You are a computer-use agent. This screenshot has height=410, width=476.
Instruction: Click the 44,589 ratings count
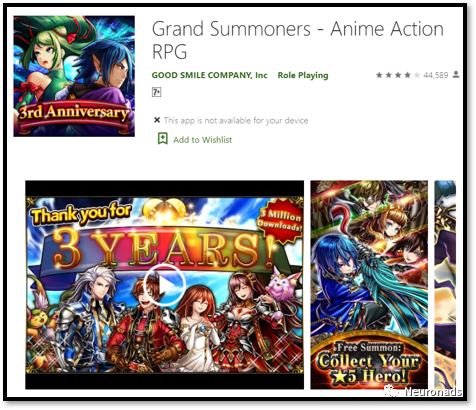coord(436,75)
